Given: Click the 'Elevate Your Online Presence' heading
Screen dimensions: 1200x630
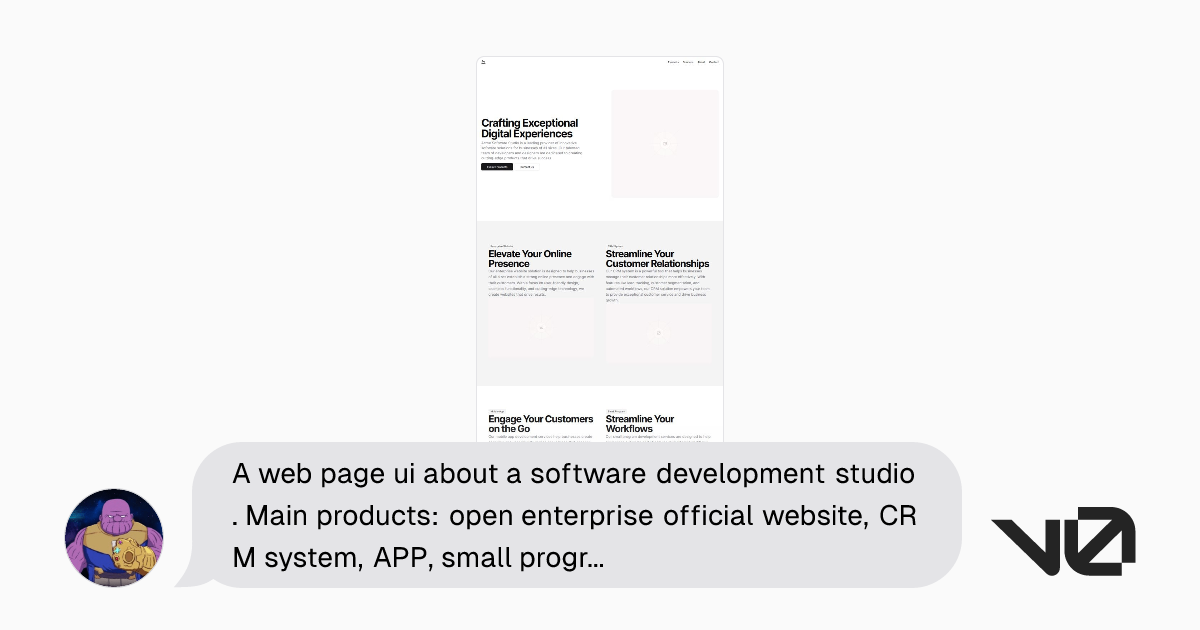Looking at the screenshot, I should 530,259.
